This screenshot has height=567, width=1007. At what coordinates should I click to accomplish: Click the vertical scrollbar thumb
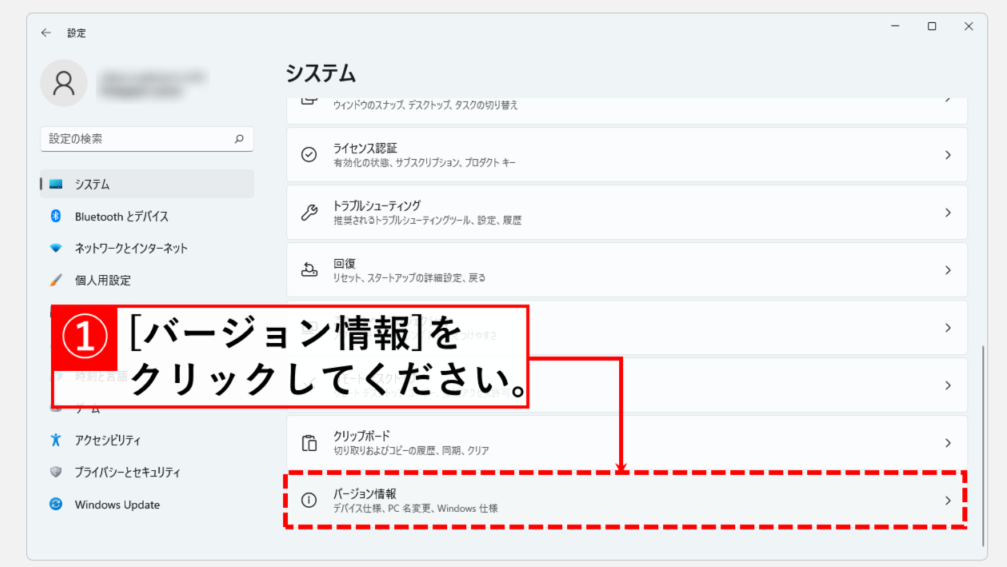(x=983, y=446)
